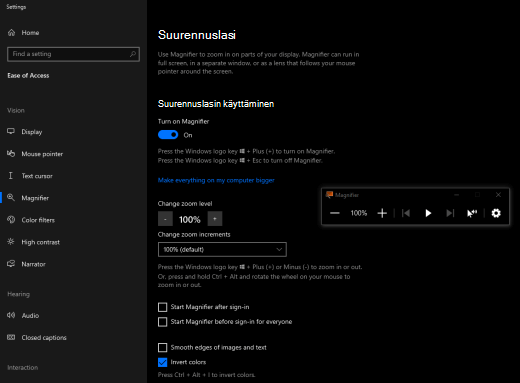The height and width of the screenshot is (383, 520).
Task: Click previous sentence icon in Magnifier toolbar
Action: click(x=406, y=213)
